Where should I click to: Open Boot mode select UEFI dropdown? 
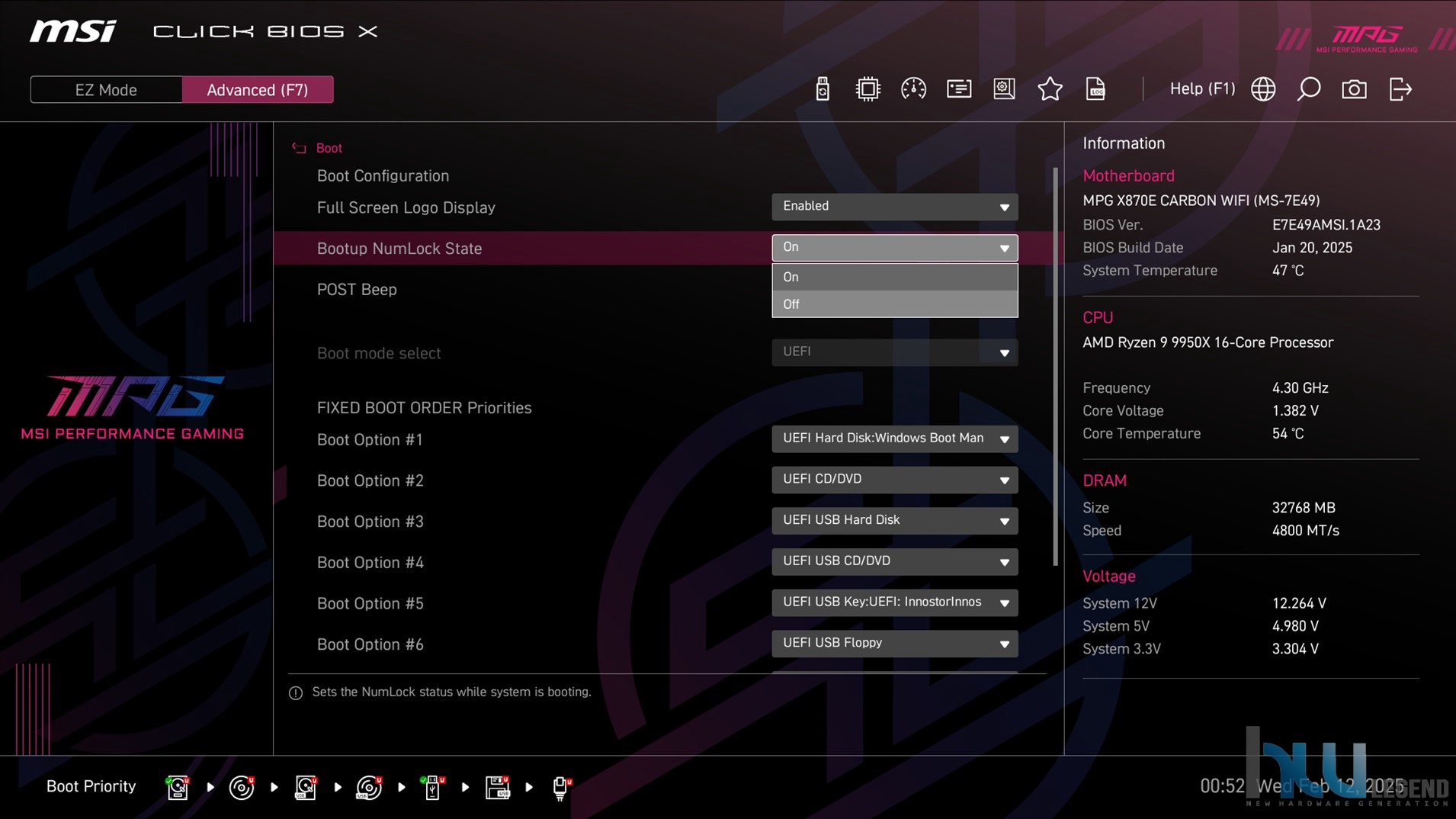point(894,352)
